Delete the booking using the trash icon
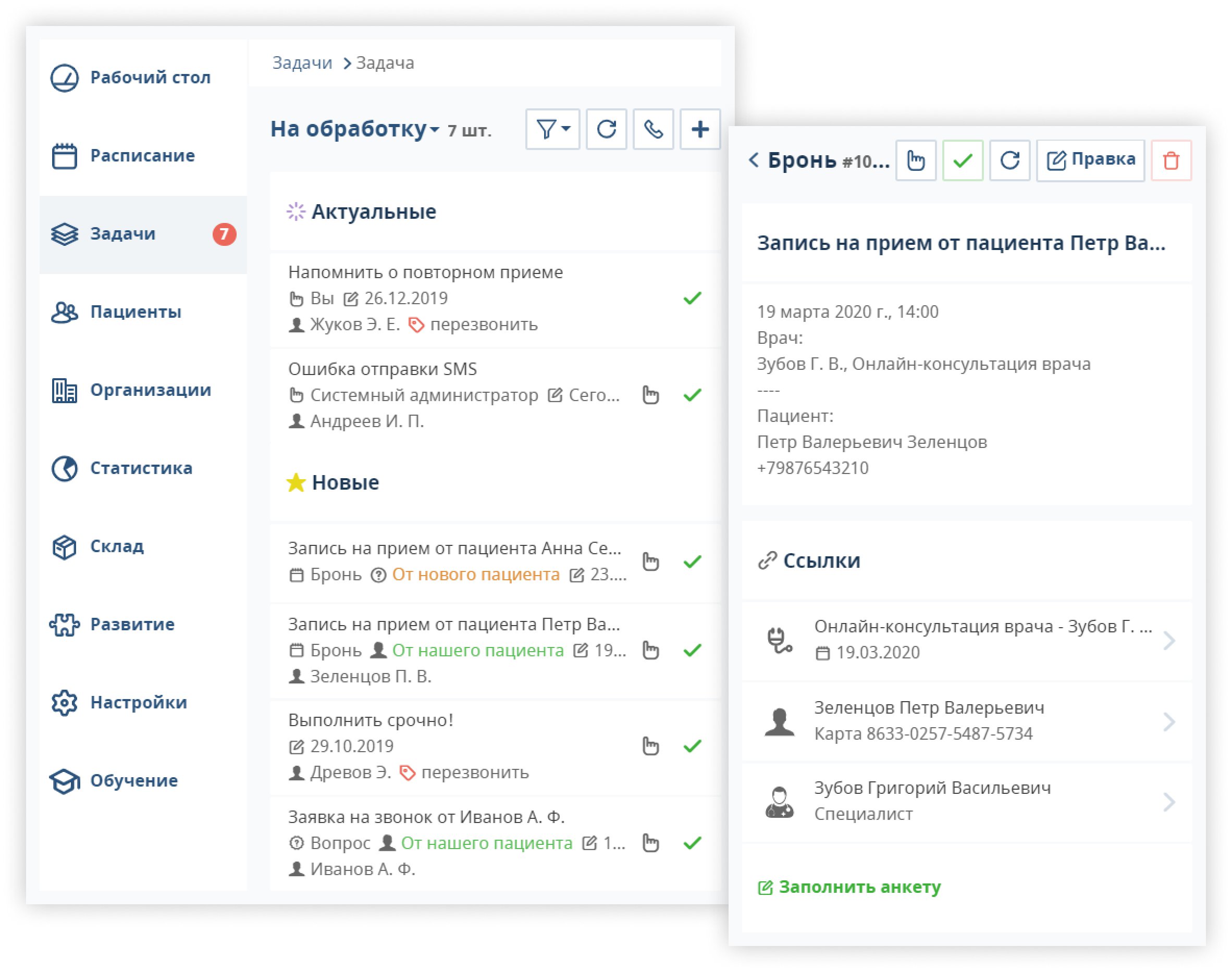 click(x=1171, y=161)
